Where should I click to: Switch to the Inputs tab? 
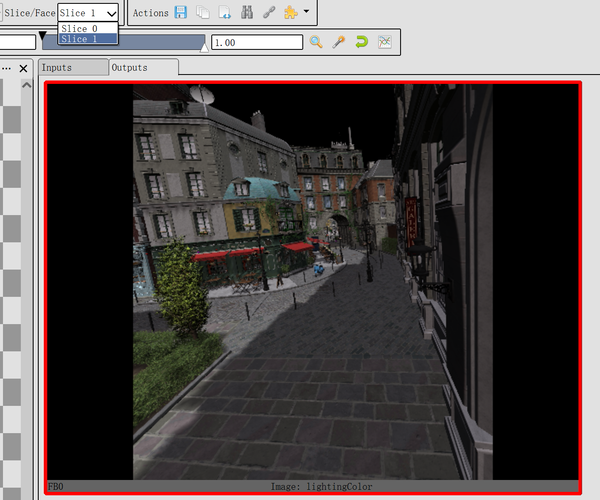coord(73,67)
